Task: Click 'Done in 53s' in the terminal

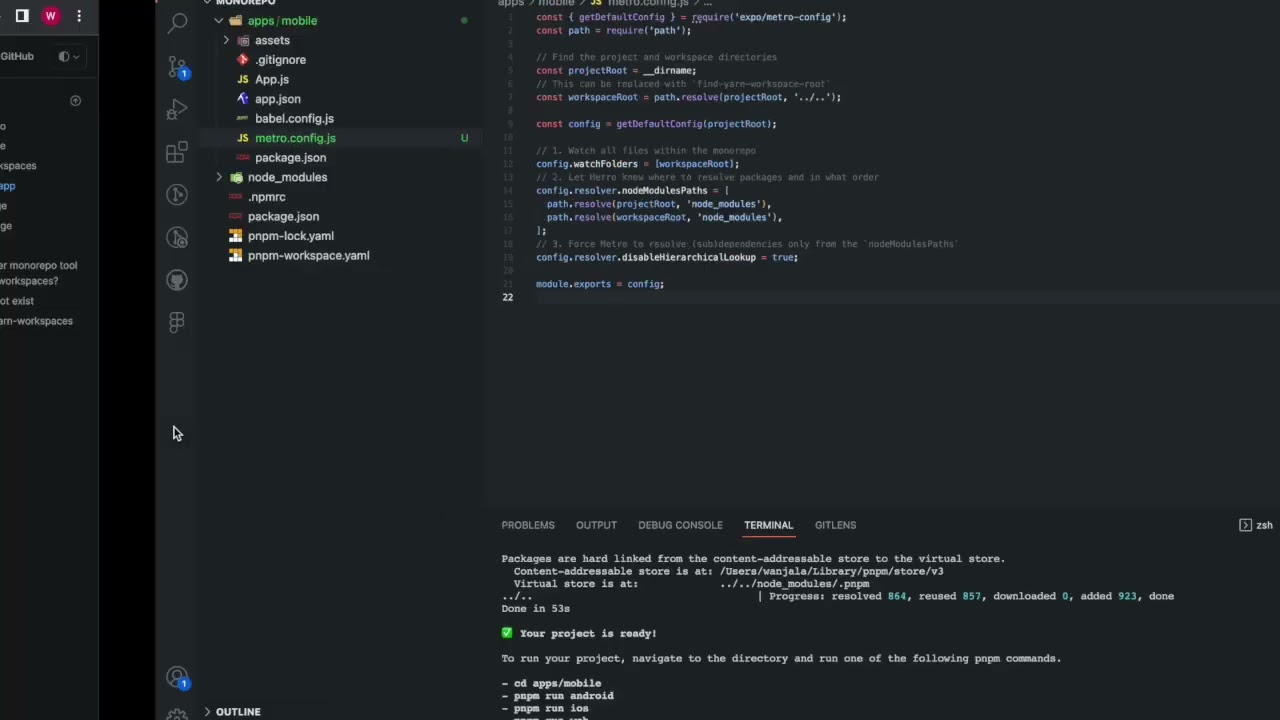Action: pos(536,608)
